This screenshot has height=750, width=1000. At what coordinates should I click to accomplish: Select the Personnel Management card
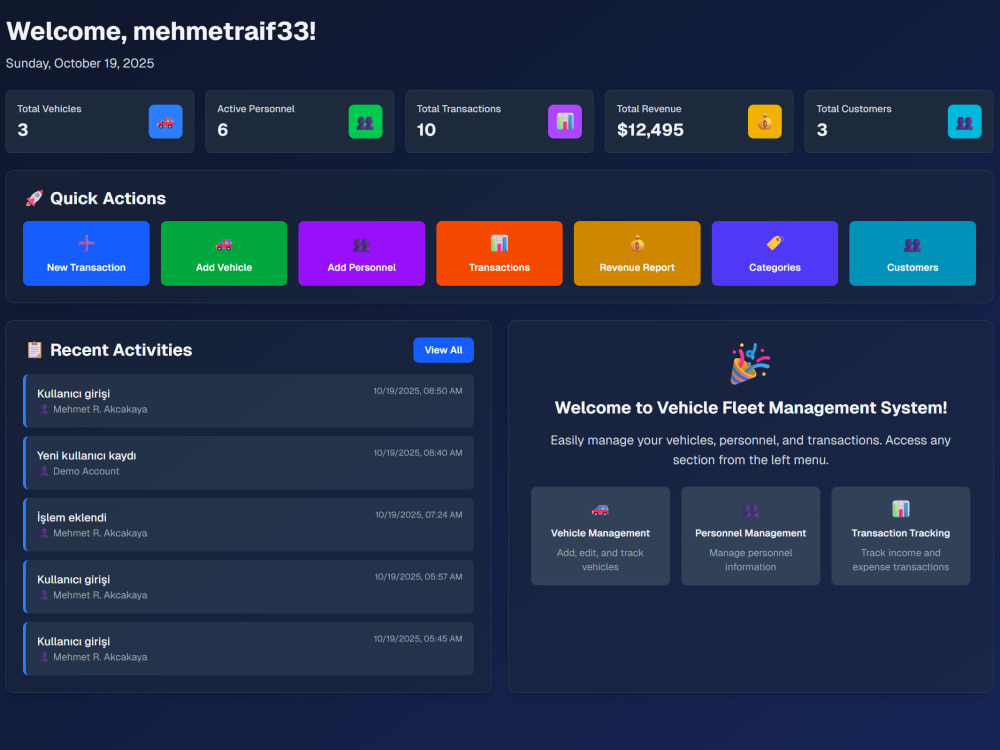751,536
